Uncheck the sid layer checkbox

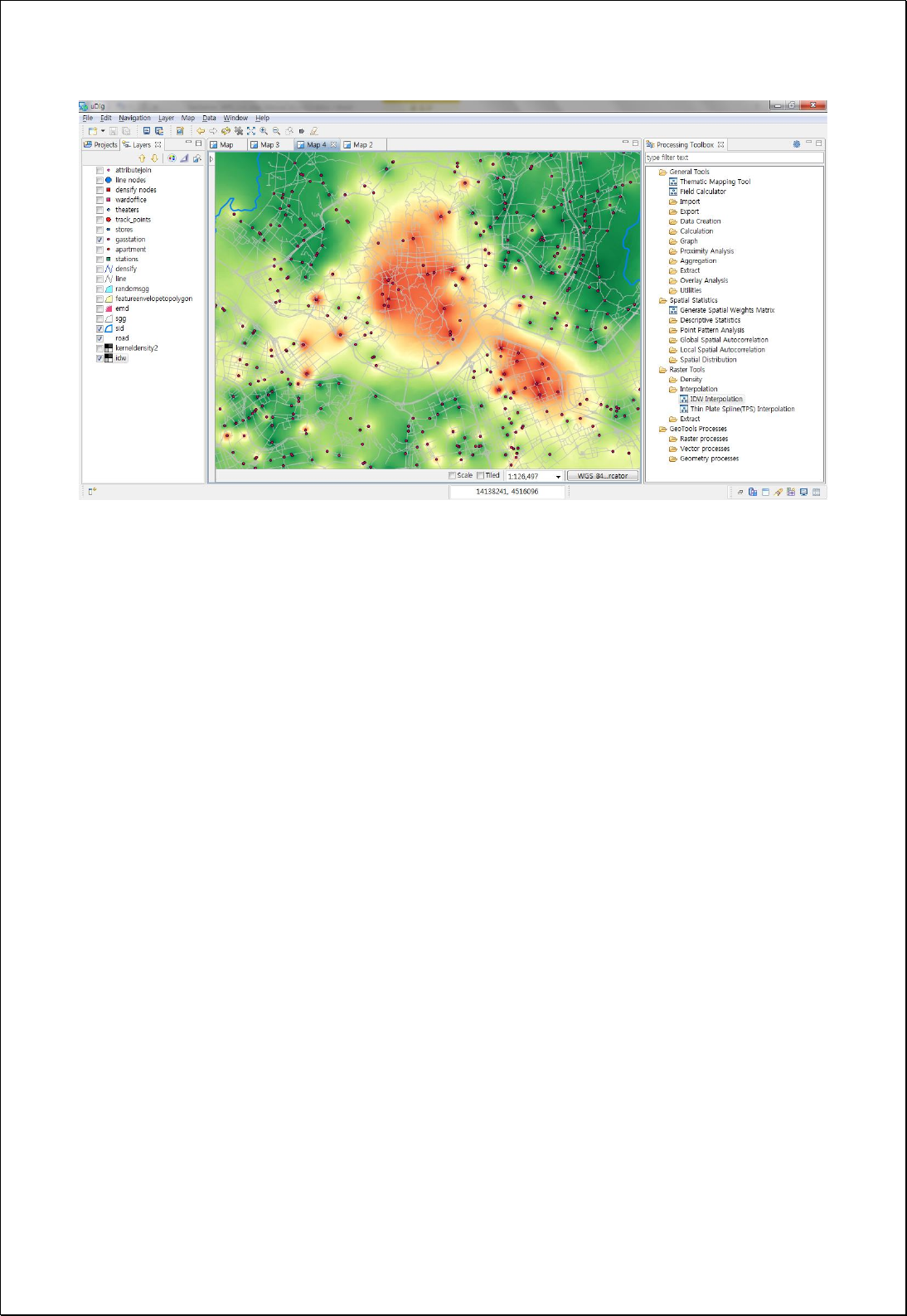[99, 328]
